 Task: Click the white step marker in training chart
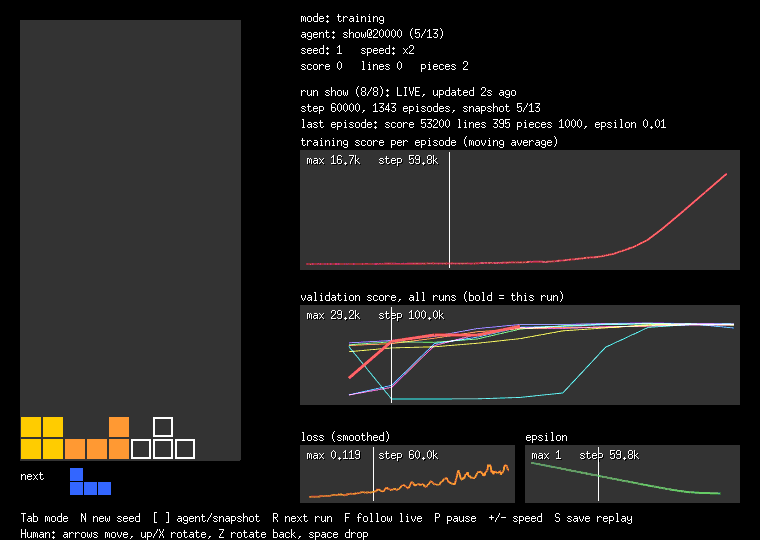449,209
